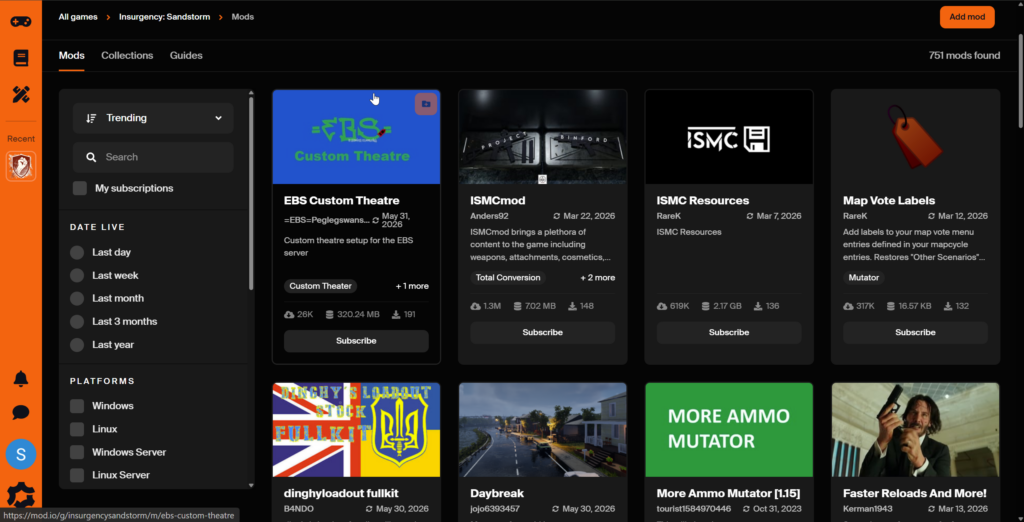Open the ISMCmod title link
Screen dimensions: 1024x522
(x=498, y=201)
